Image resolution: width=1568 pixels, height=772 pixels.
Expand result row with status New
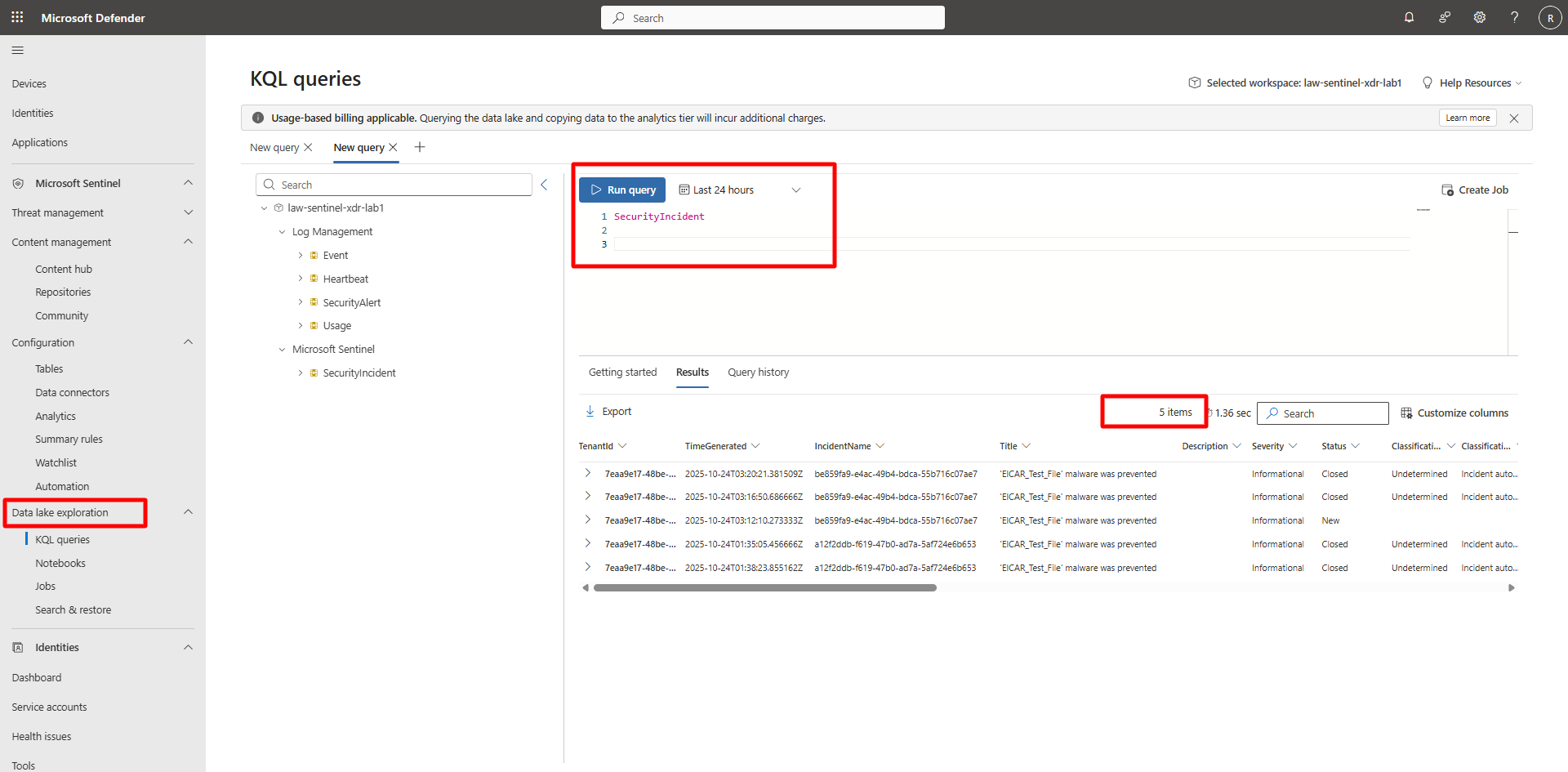(x=587, y=520)
